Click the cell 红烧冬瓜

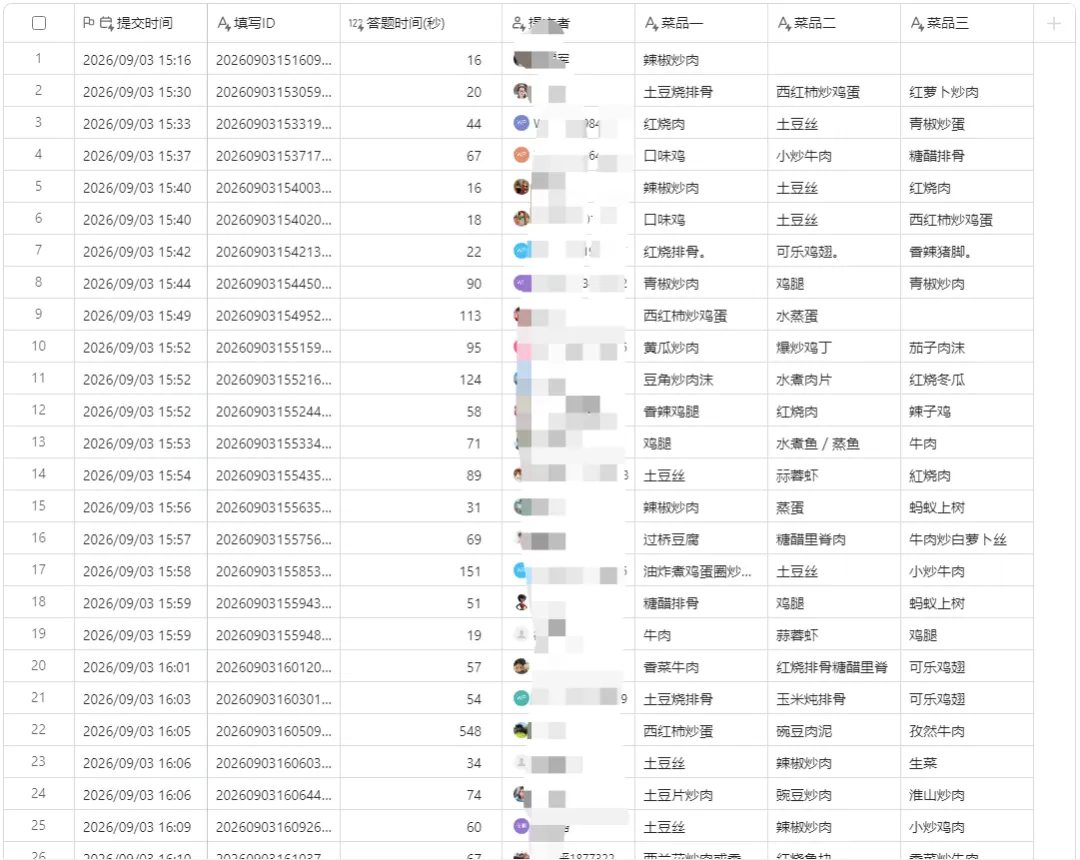coord(967,379)
